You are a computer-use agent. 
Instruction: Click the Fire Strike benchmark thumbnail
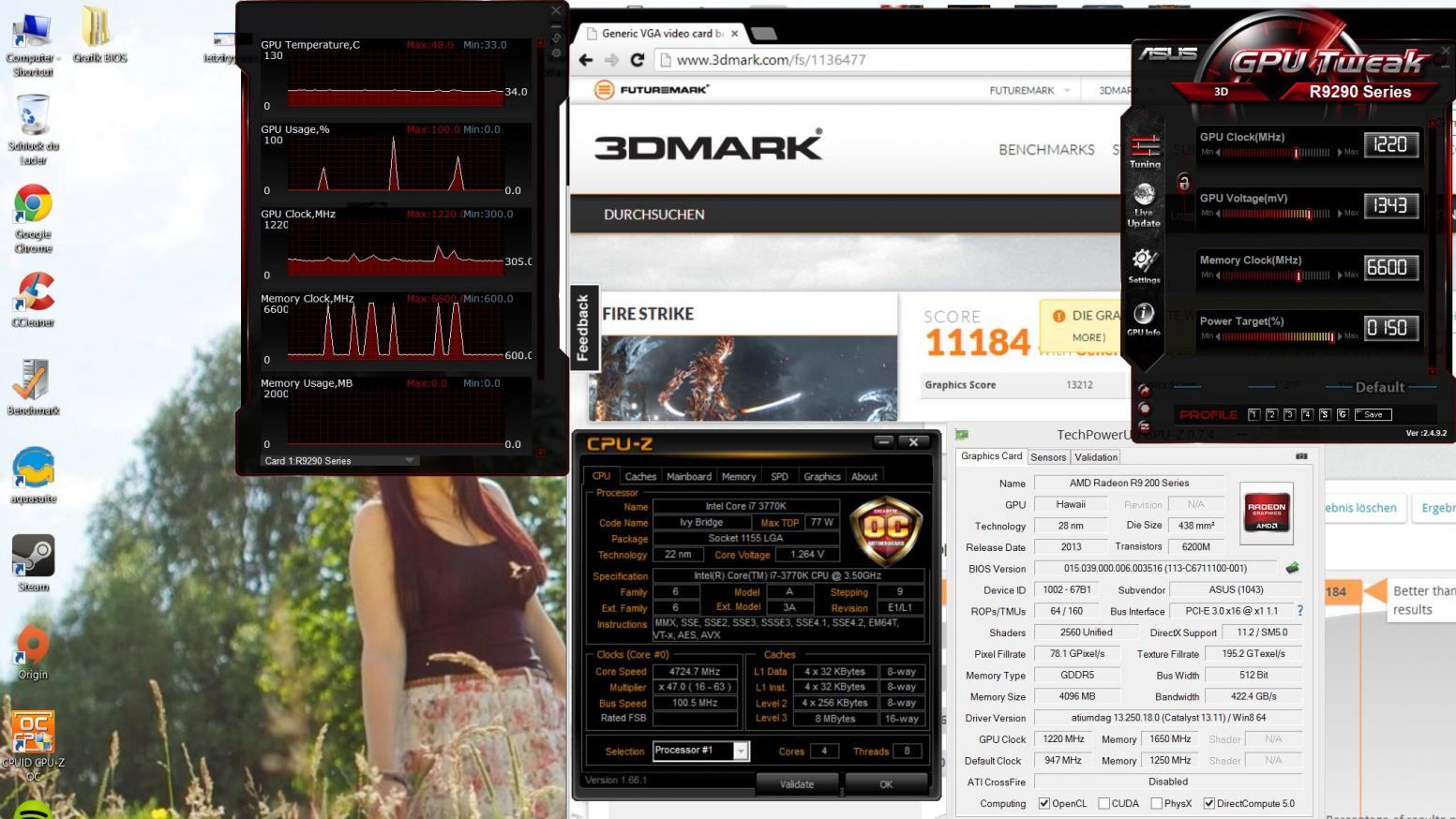pyautogui.click(x=743, y=378)
